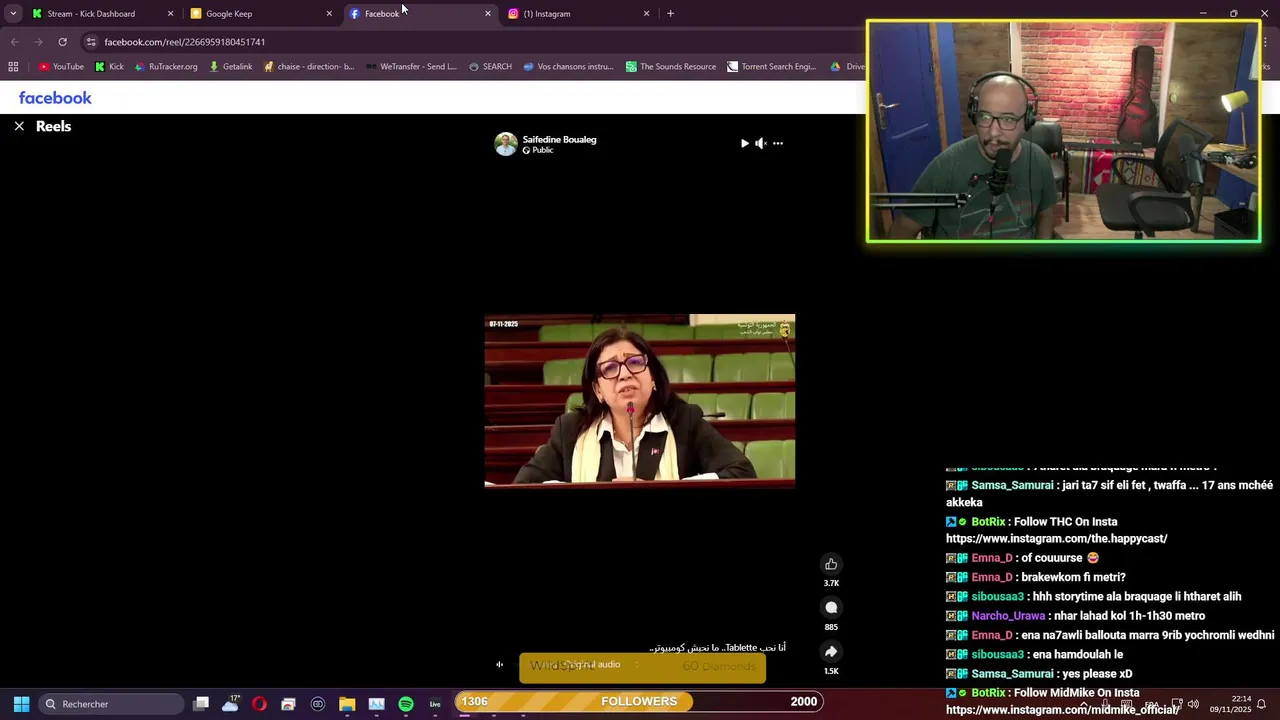Image resolution: width=1280 pixels, height=720 pixels.
Task: Open Spotify from the taskbar
Action: pyautogui.click(x=406, y=704)
